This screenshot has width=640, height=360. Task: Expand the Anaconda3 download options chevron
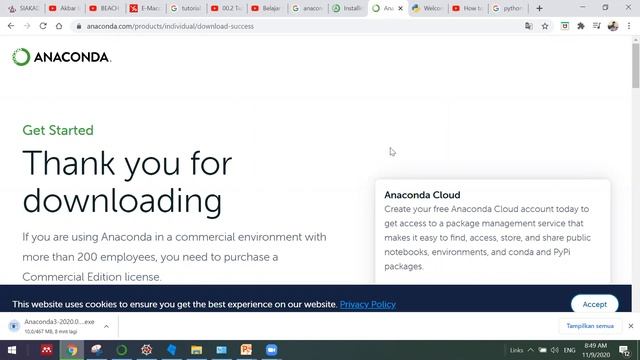pyautogui.click(x=107, y=326)
